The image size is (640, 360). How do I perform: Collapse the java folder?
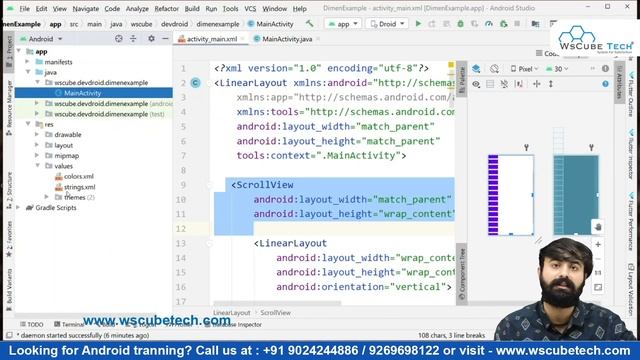coord(28,72)
